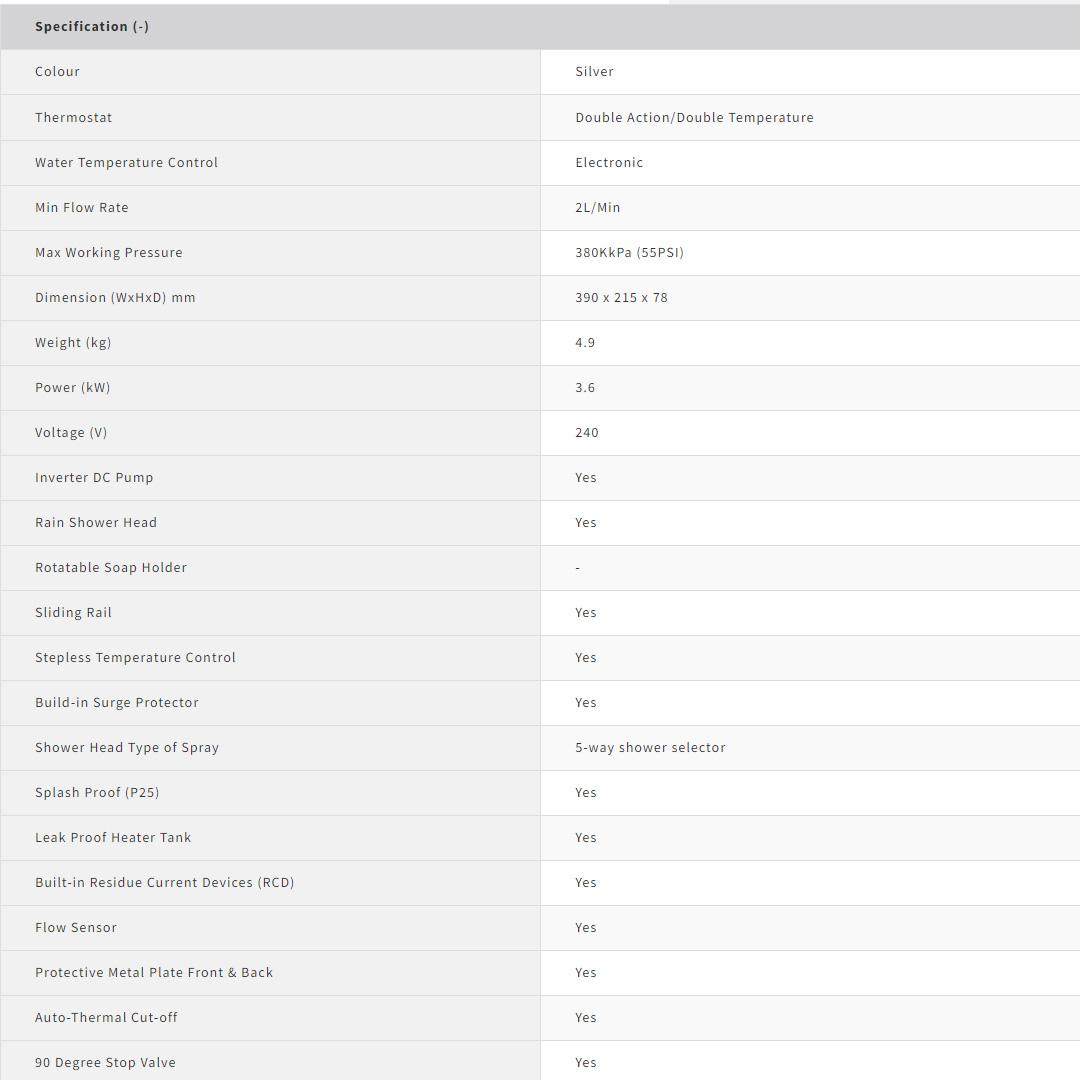This screenshot has width=1080, height=1080.
Task: Click the 90 Degree Stop Valve label
Action: pos(105,1063)
